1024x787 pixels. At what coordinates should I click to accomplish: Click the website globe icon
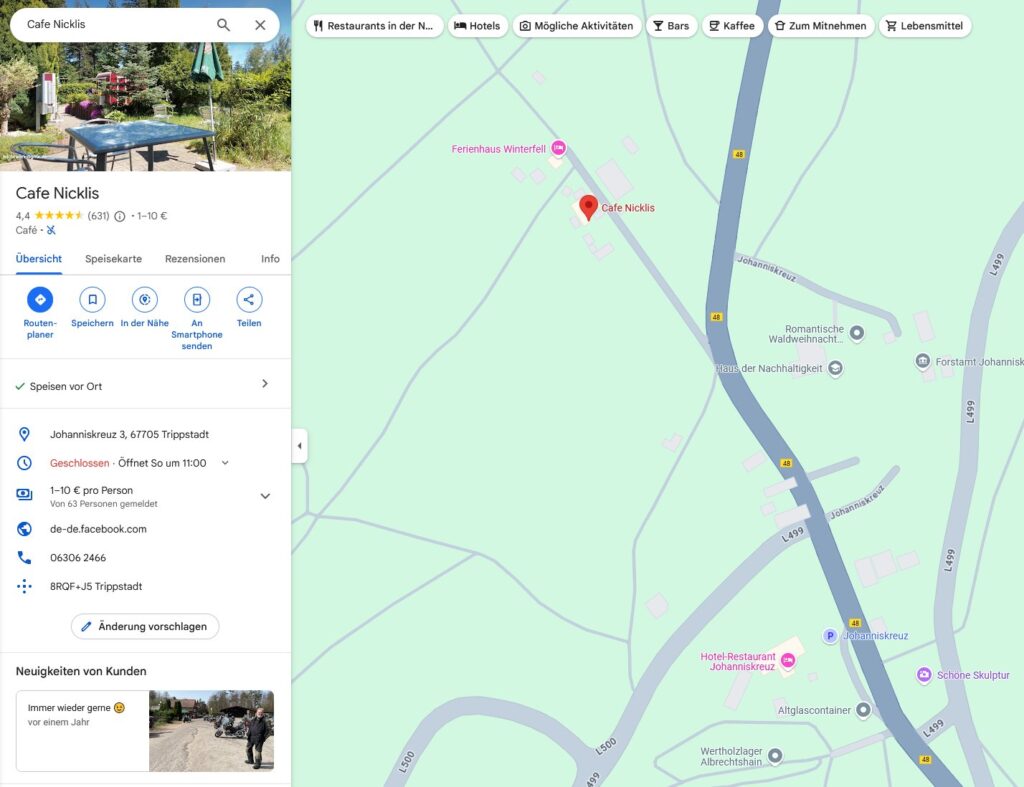pos(24,529)
